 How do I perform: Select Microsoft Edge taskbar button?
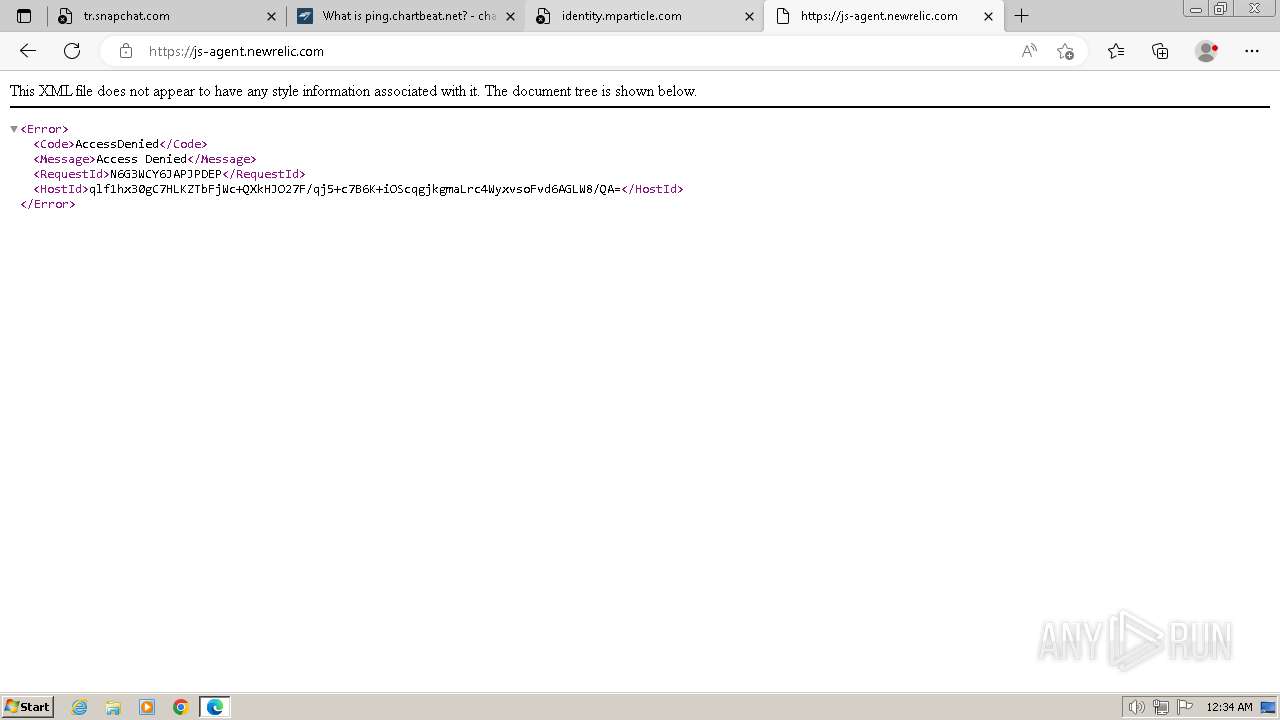(215, 707)
